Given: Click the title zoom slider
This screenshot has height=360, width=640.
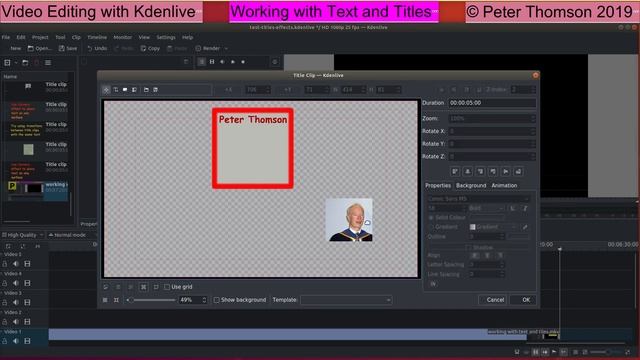Looking at the screenshot, I should (151, 300).
